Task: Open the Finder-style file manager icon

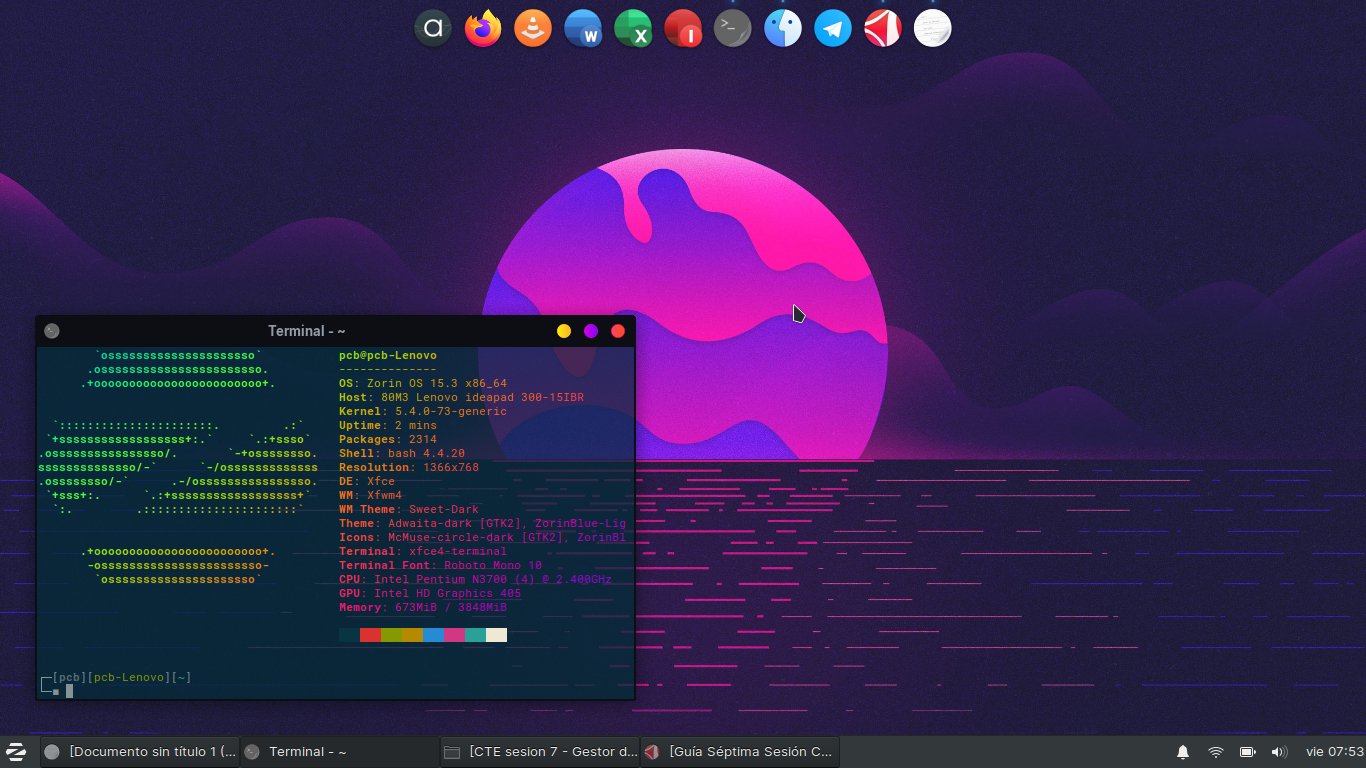Action: tap(783, 29)
